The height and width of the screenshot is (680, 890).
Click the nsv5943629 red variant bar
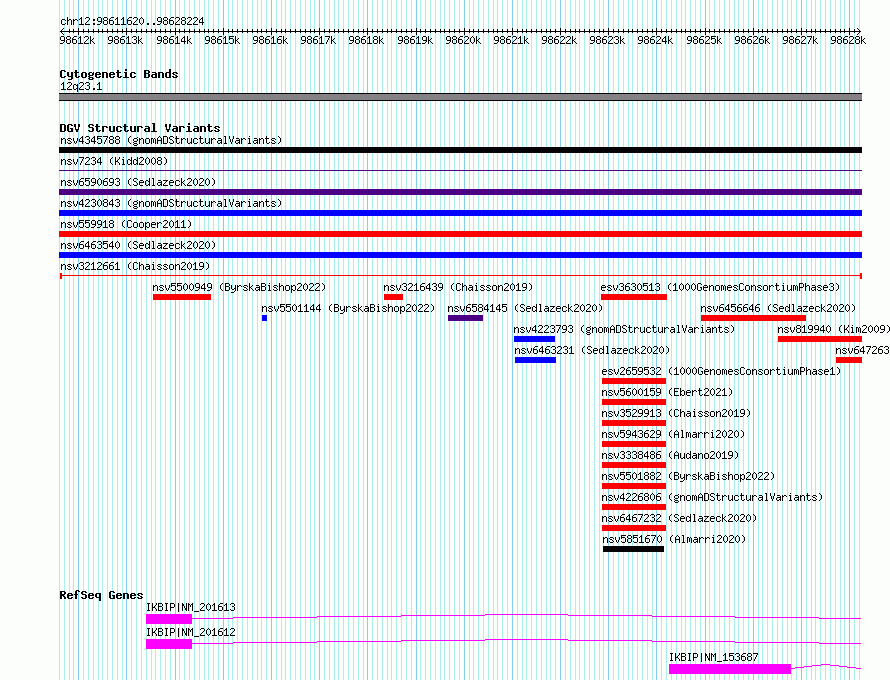pyautogui.click(x=634, y=444)
